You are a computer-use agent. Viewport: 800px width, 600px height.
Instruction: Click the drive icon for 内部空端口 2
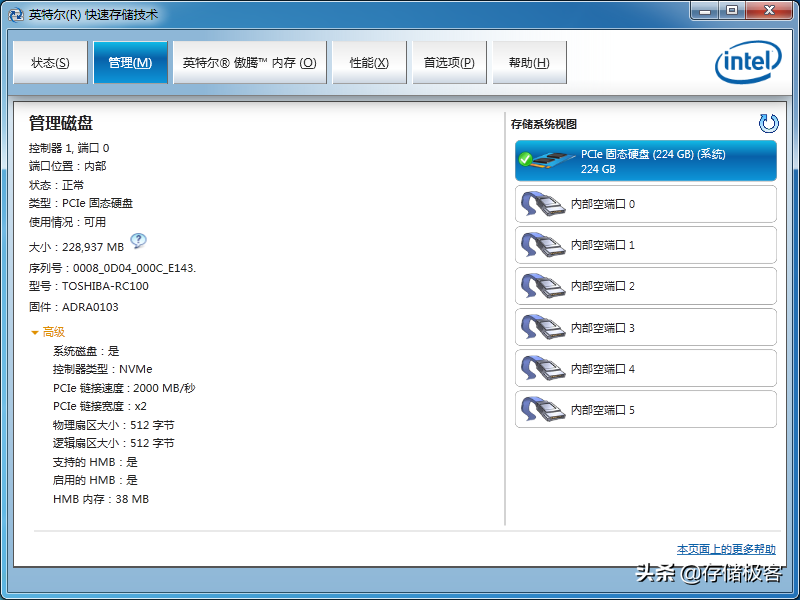pos(543,286)
